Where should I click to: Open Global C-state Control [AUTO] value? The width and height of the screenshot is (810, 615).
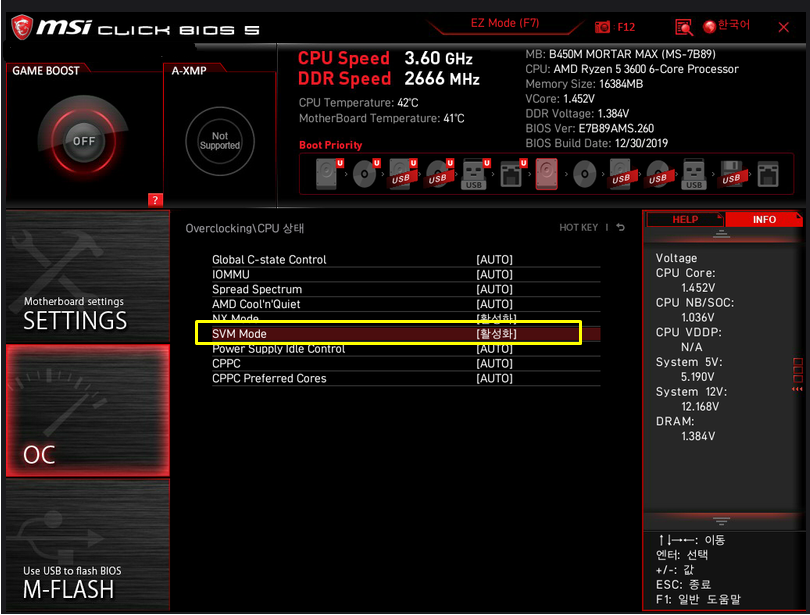pos(494,259)
